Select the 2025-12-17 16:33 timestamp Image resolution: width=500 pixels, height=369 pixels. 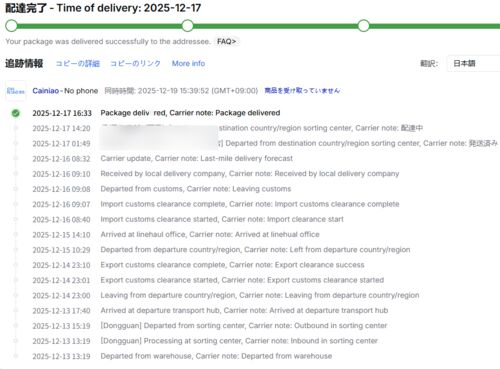click(62, 113)
